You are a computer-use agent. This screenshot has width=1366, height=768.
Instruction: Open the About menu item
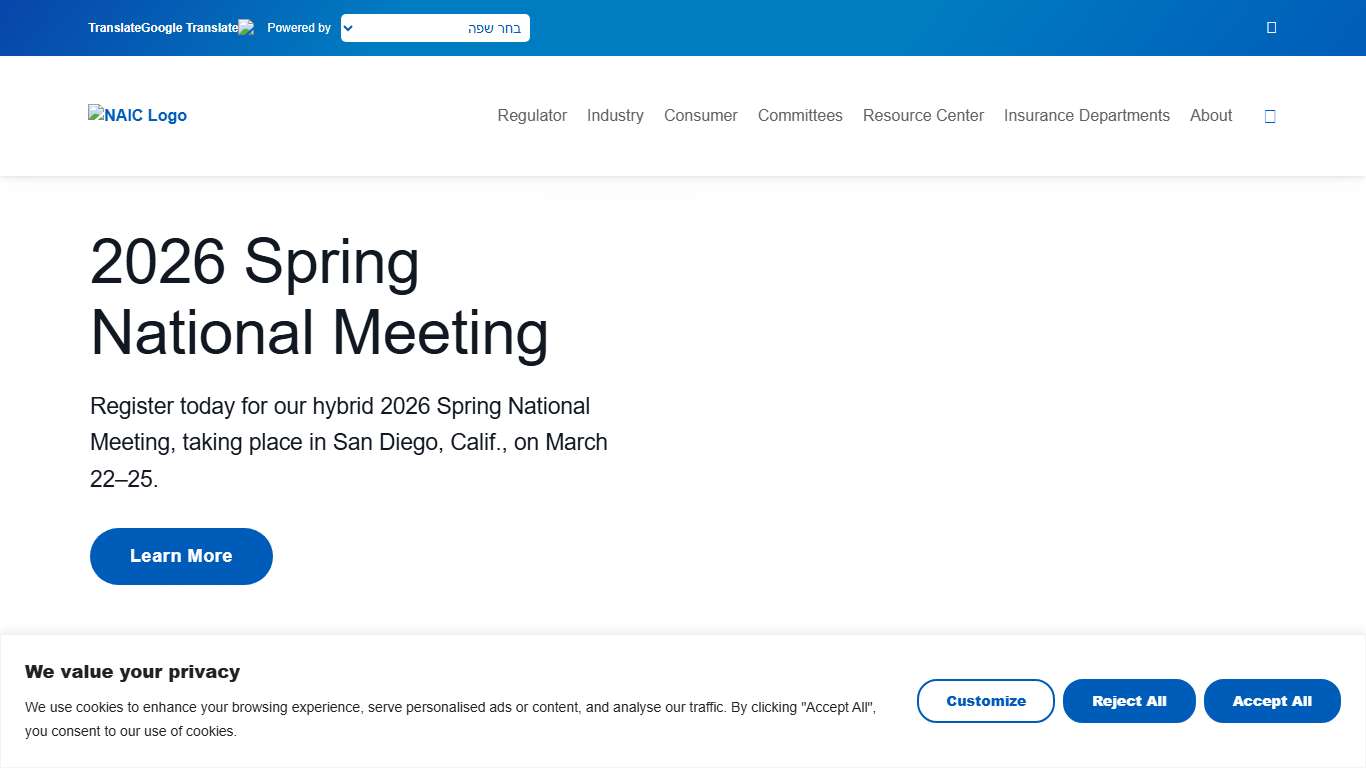(1210, 116)
